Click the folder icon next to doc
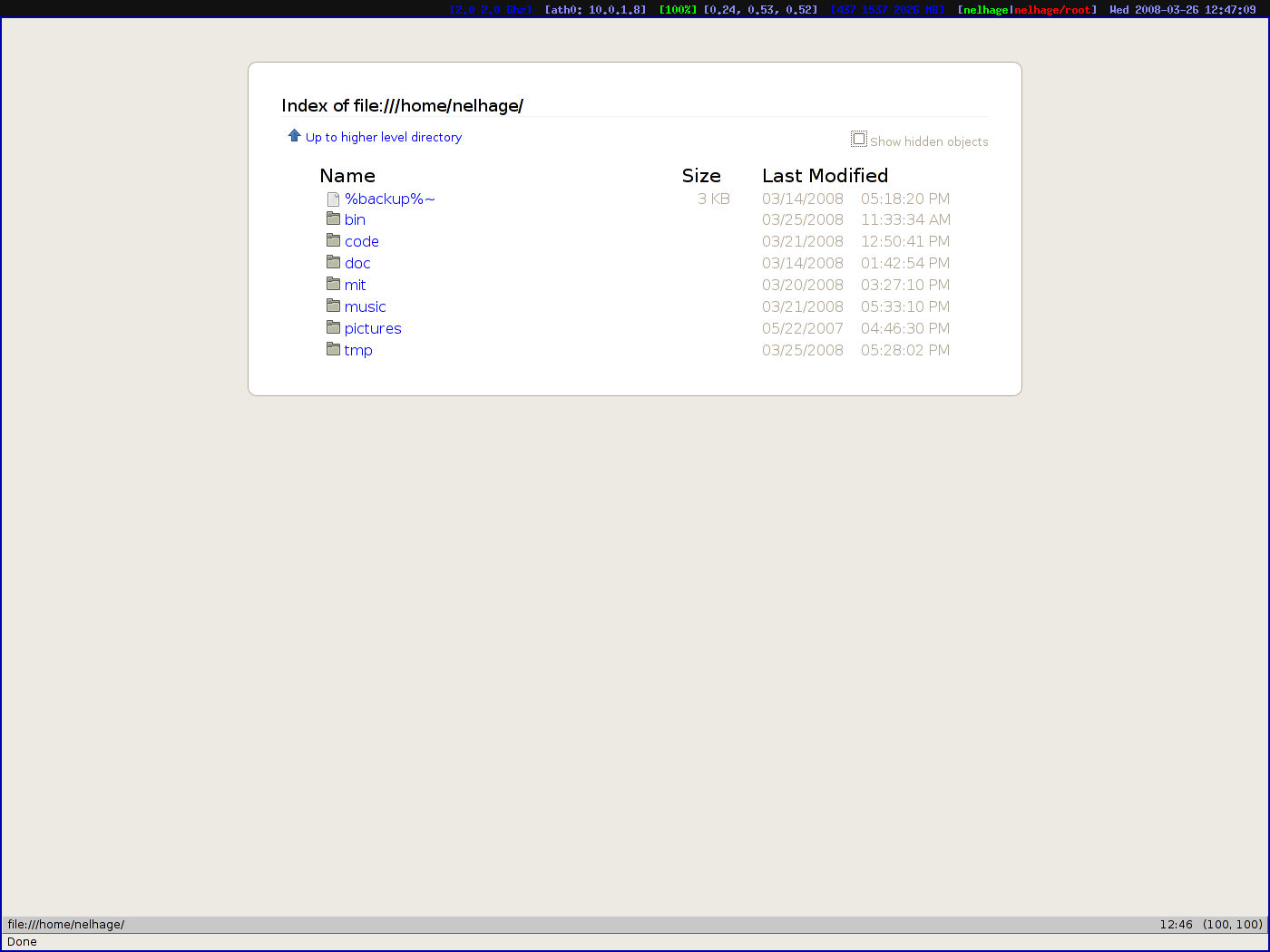 coord(333,263)
